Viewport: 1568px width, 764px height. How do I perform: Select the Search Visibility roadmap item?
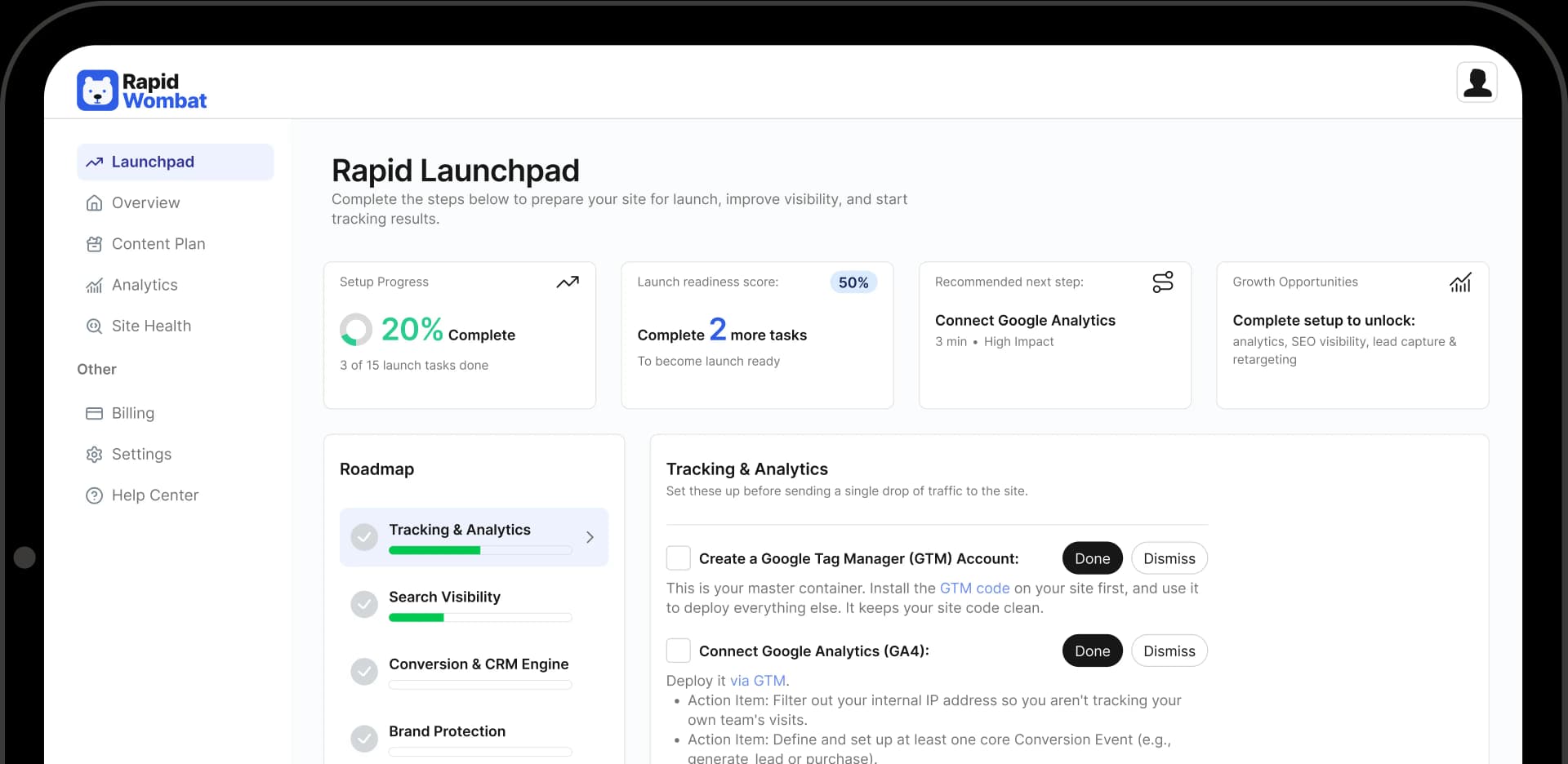pos(474,605)
